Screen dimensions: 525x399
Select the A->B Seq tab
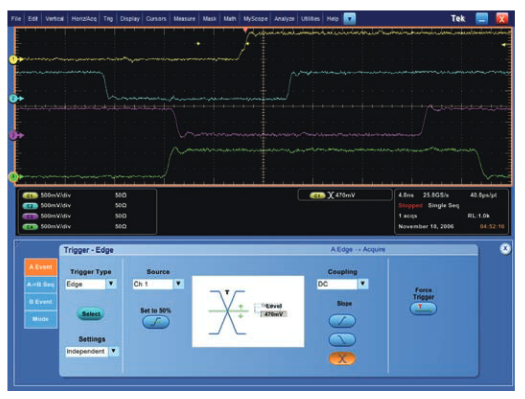pos(41,285)
